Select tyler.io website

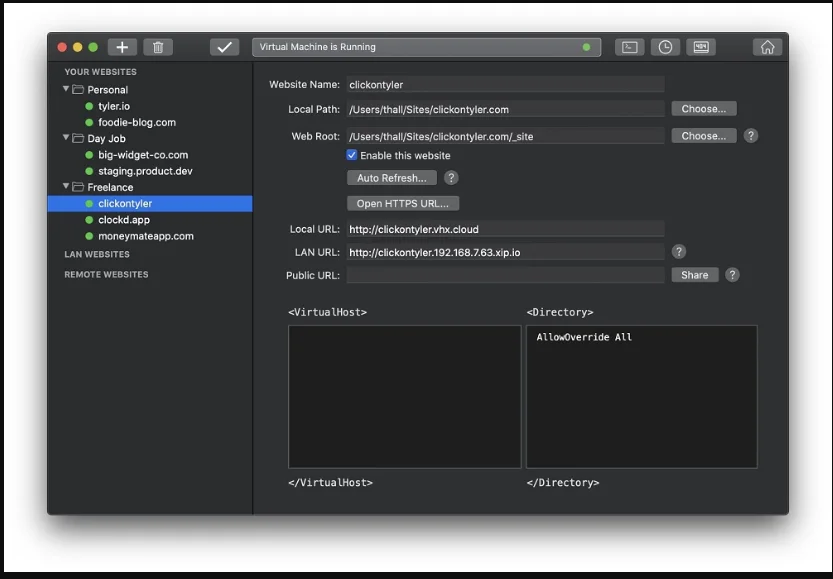click(114, 106)
